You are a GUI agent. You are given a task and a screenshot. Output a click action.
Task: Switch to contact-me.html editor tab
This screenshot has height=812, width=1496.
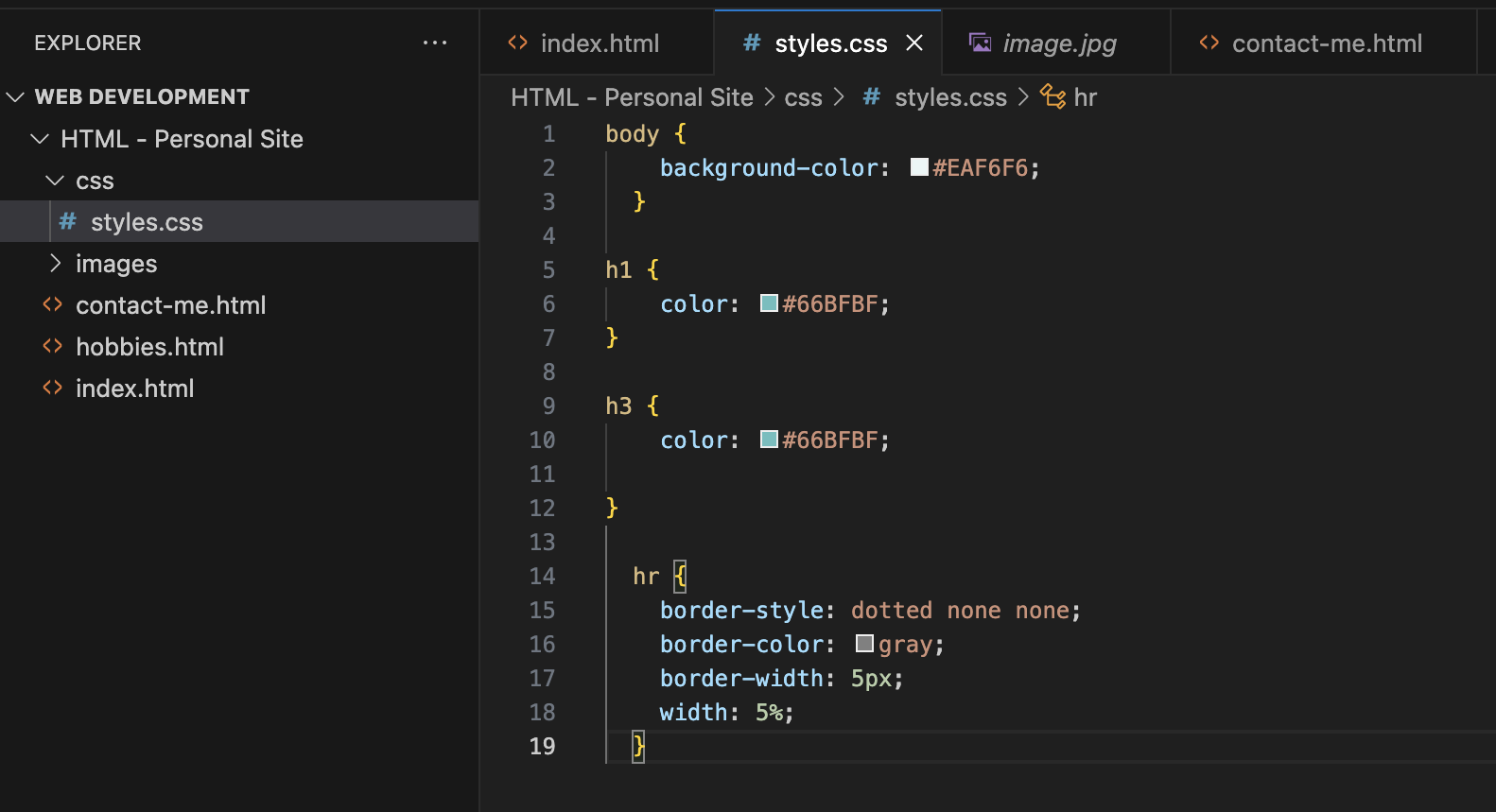[1324, 43]
